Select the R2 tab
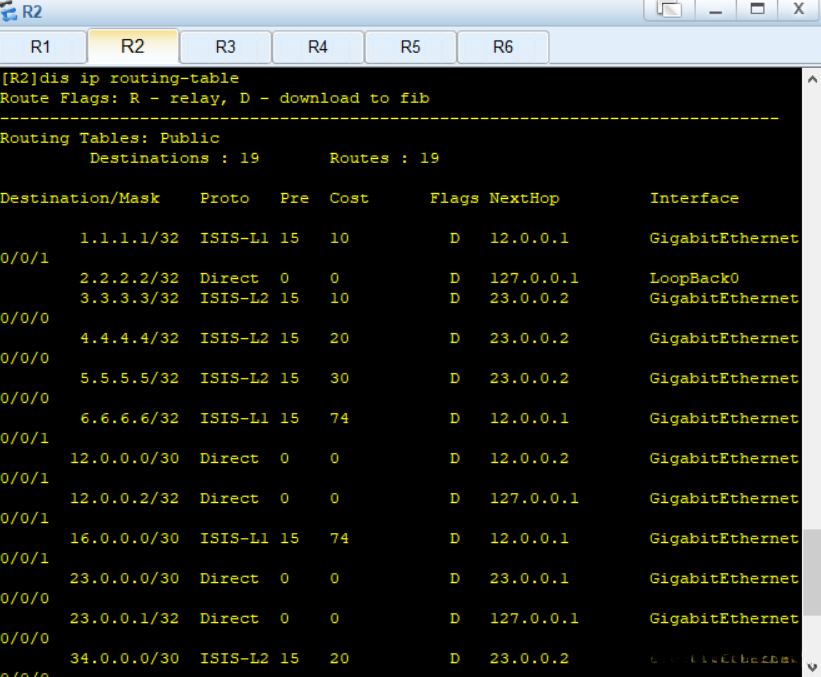The image size is (821, 677). click(133, 47)
